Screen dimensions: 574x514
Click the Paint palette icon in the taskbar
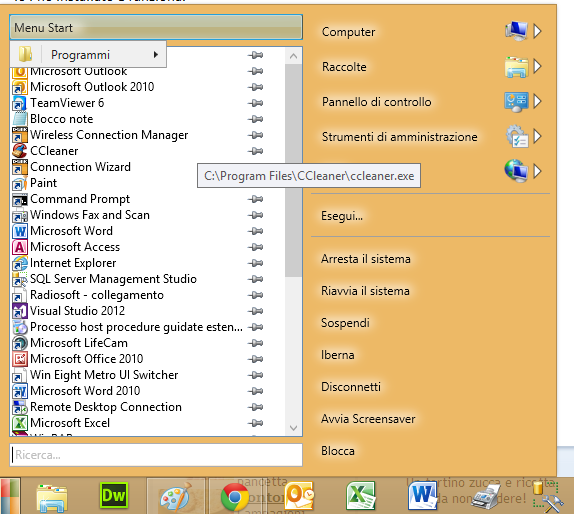point(176,496)
